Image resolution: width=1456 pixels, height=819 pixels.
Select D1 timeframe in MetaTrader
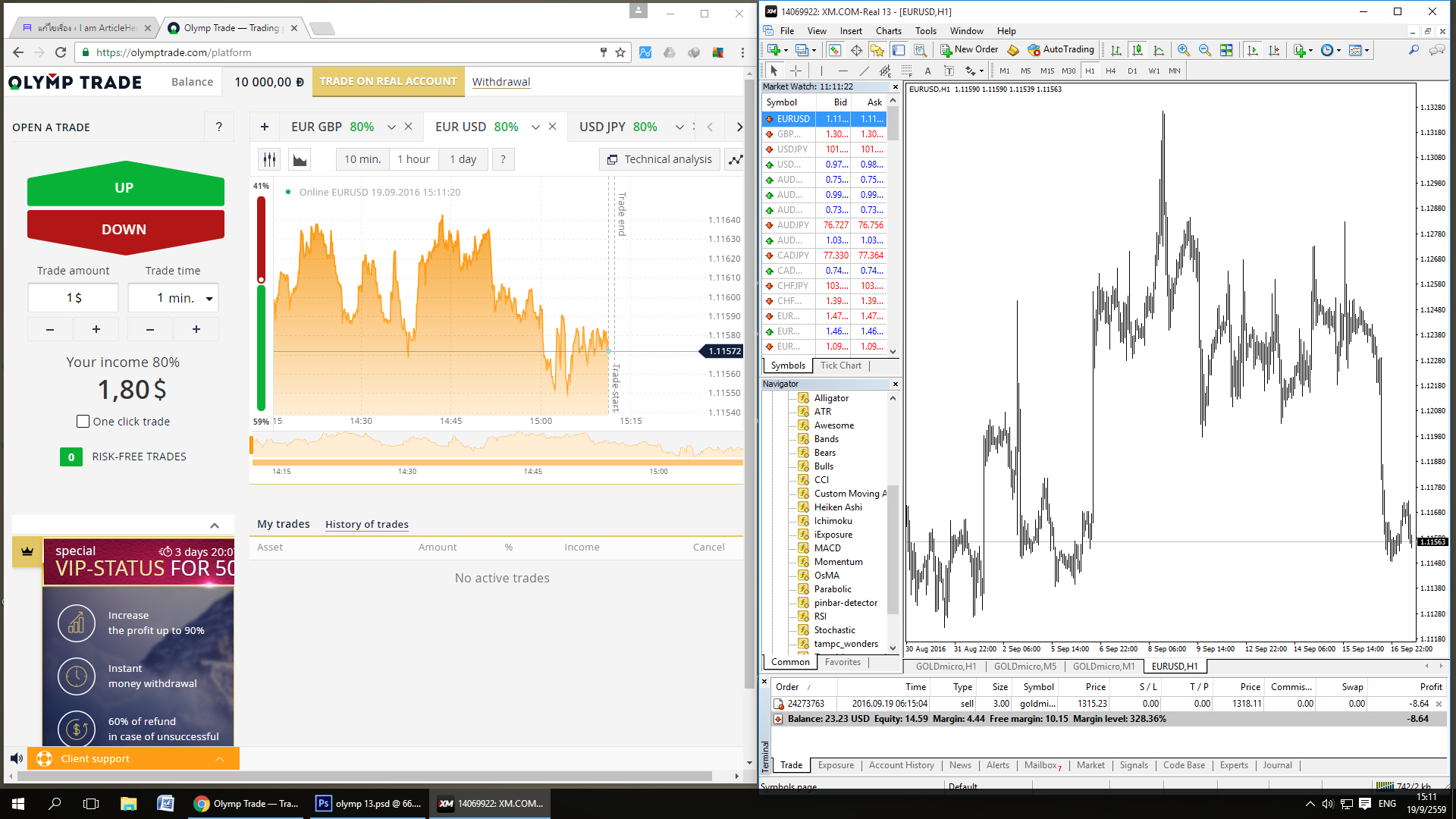(1132, 71)
